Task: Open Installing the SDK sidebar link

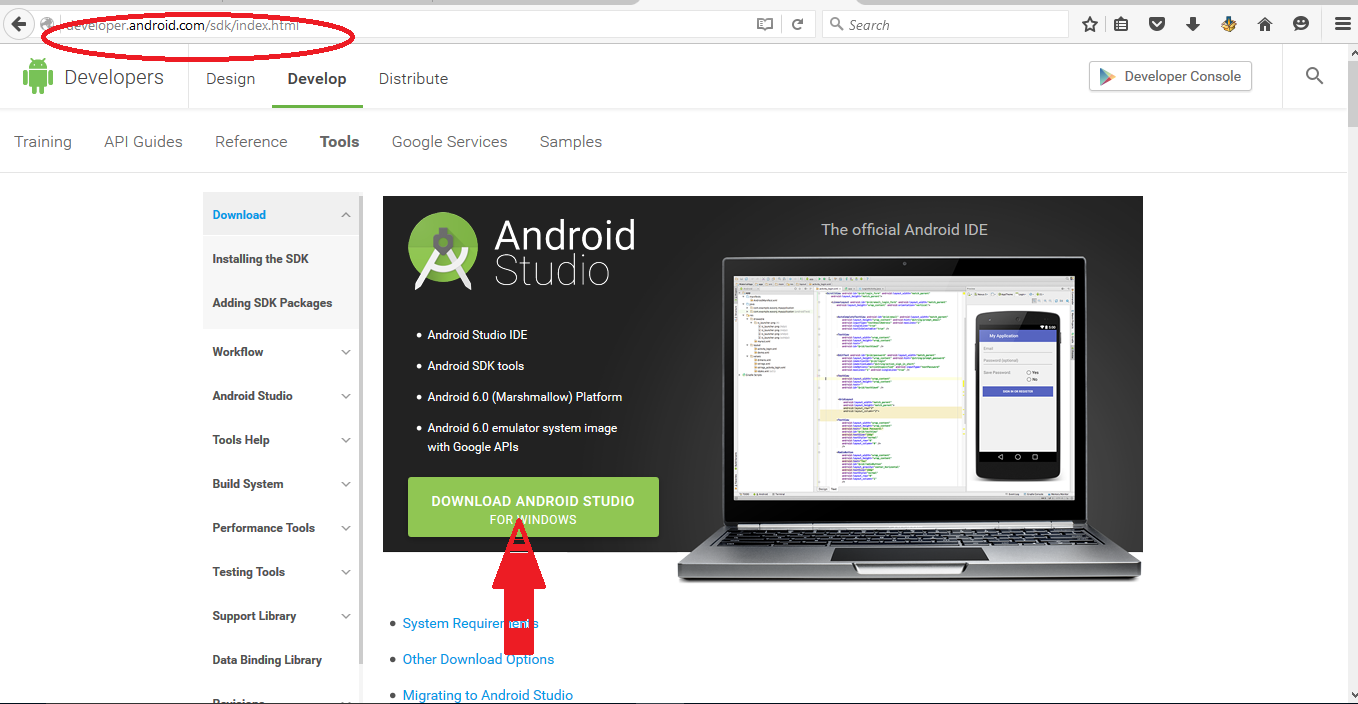Action: click(x=260, y=259)
